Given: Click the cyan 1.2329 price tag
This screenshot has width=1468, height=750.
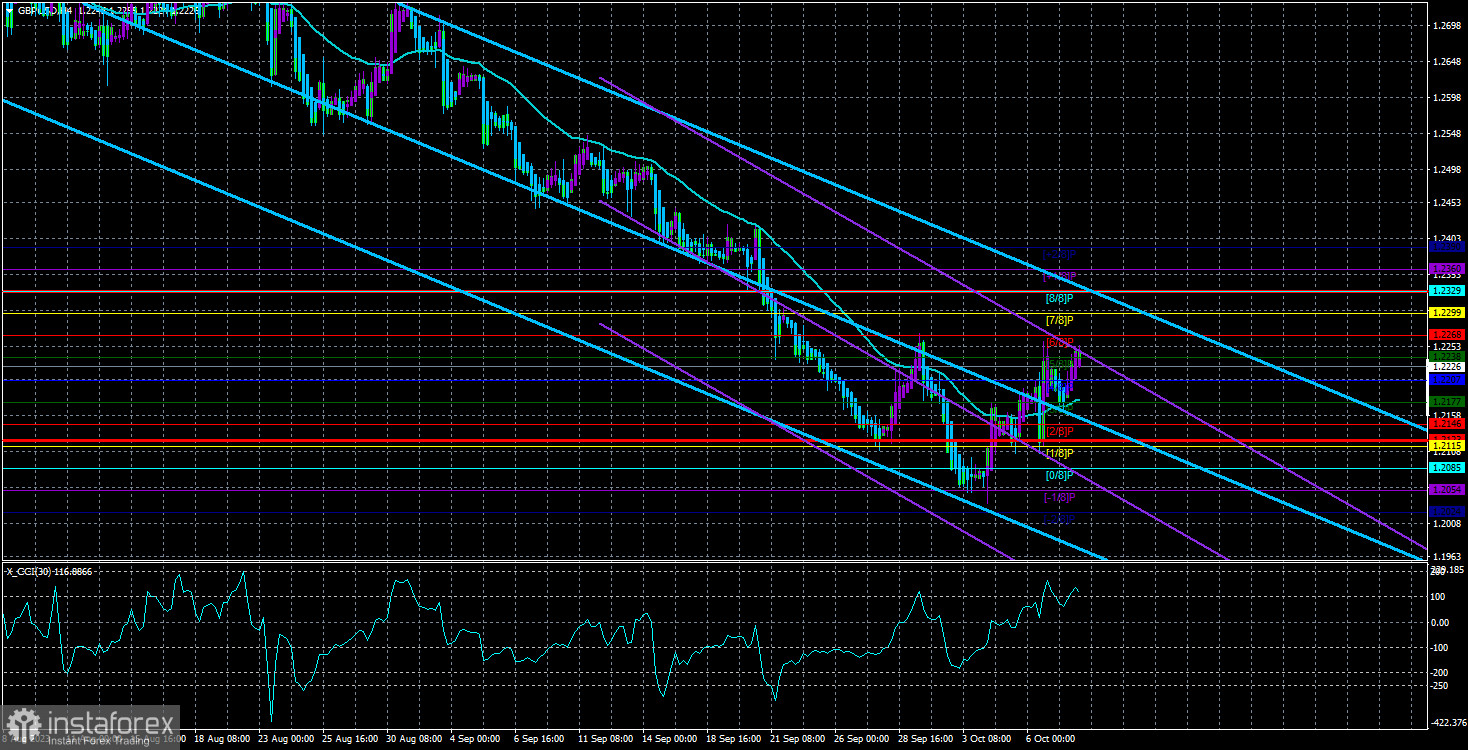Looking at the screenshot, I should pos(1447,290).
